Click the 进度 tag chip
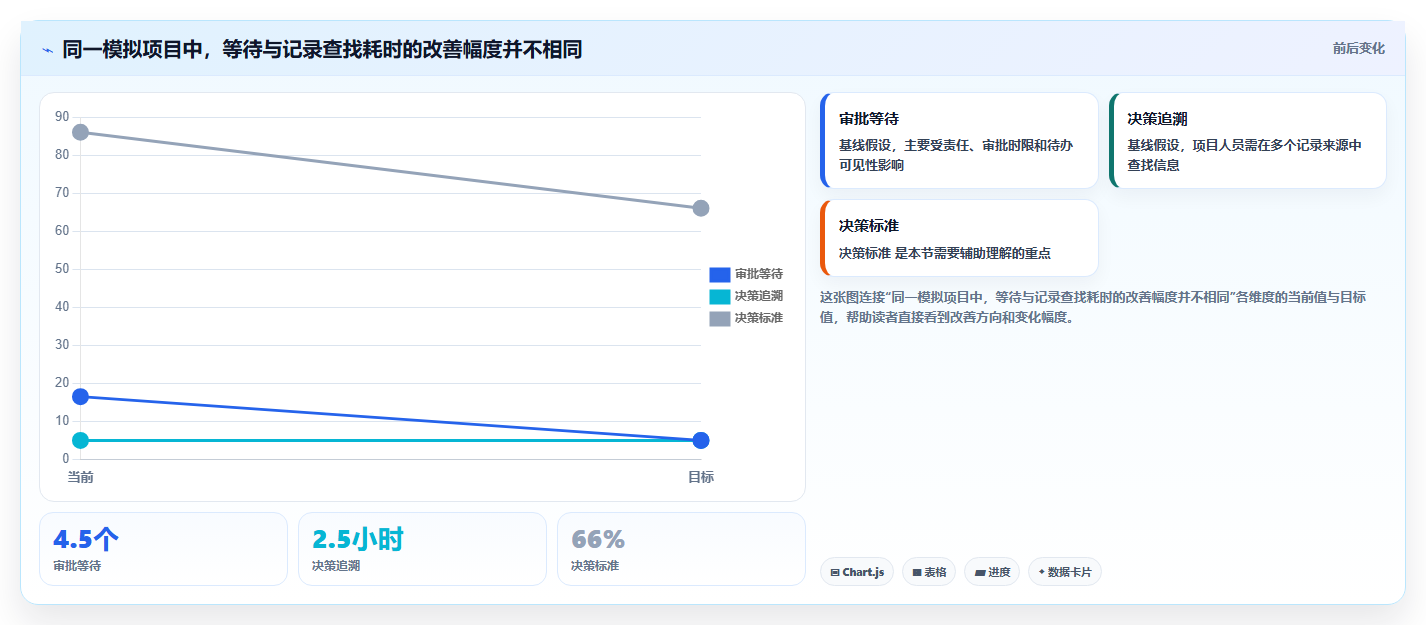 coord(992,572)
